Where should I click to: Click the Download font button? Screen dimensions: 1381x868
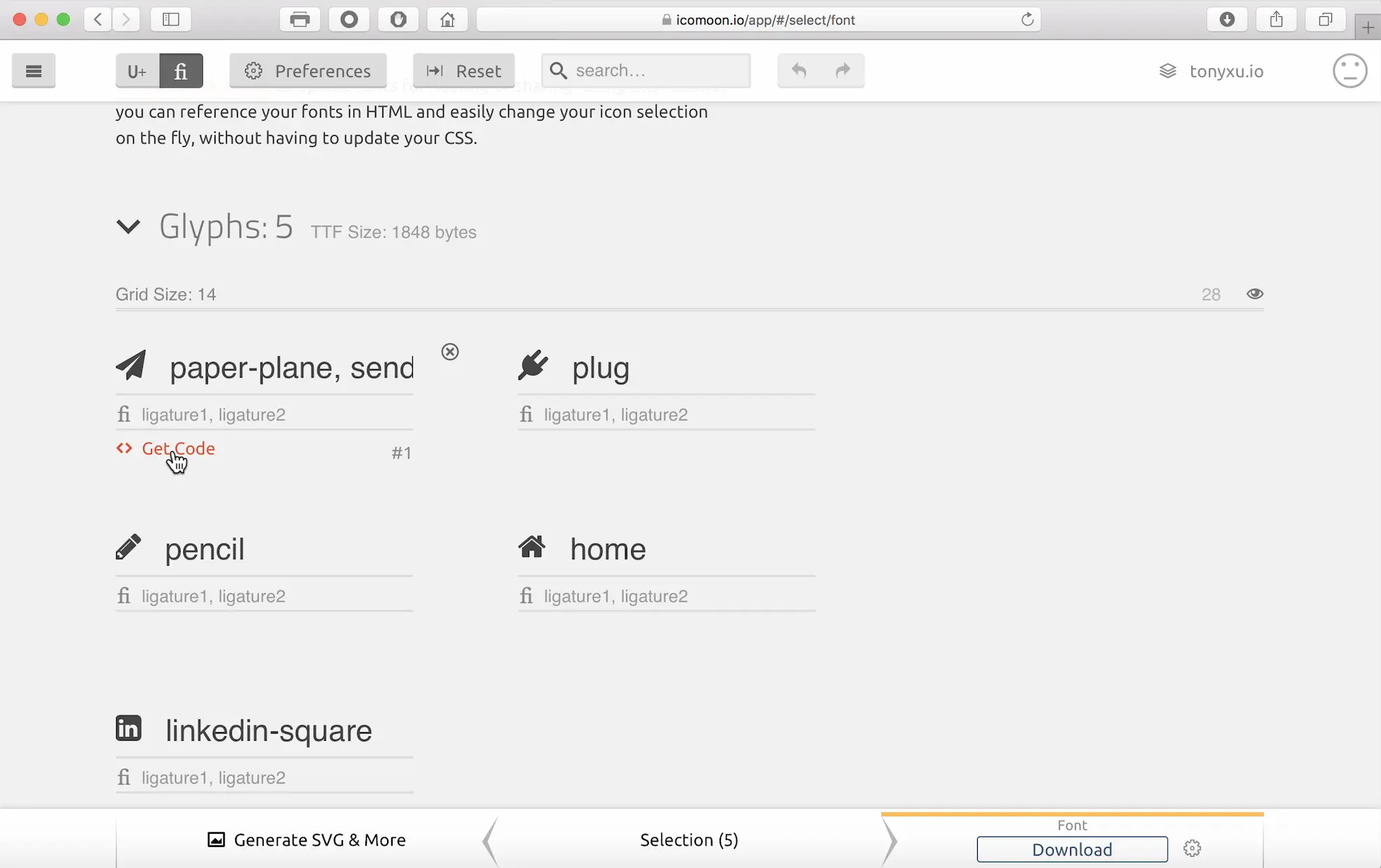click(1072, 849)
